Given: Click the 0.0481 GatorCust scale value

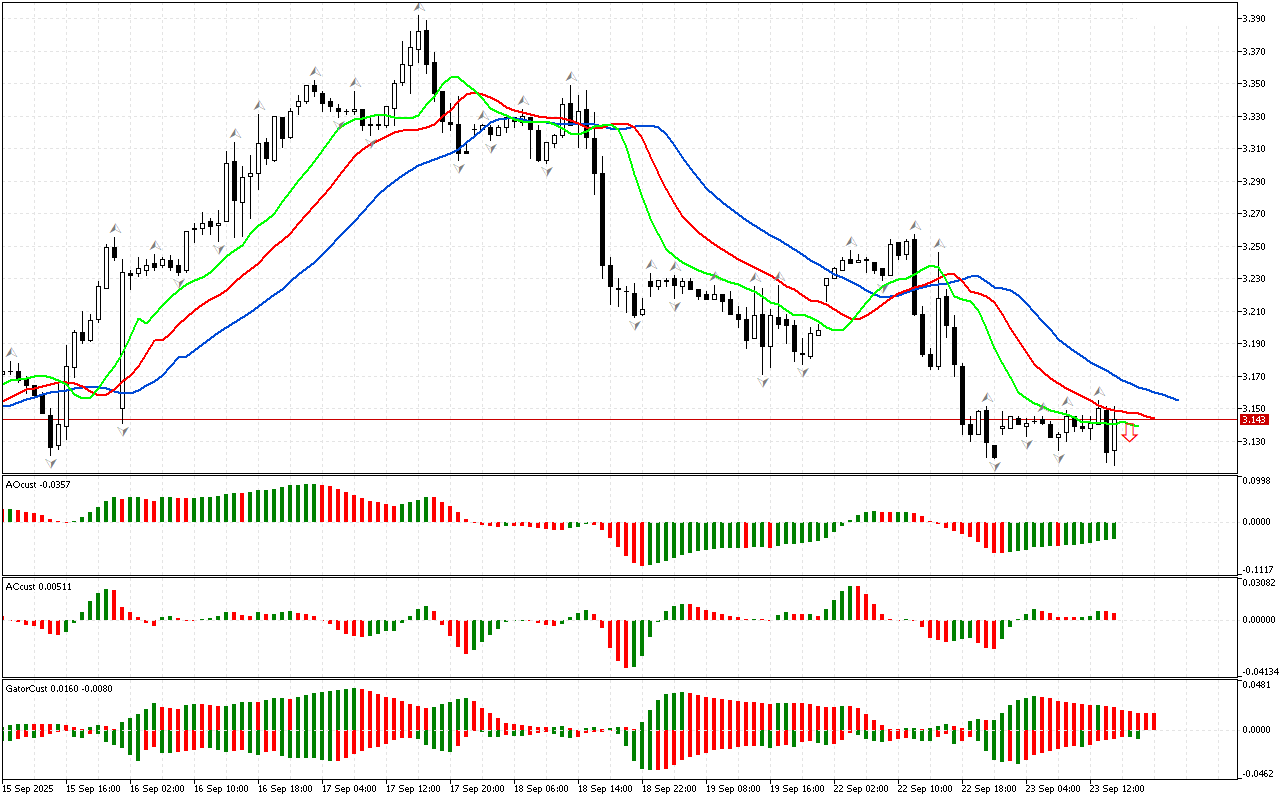Looking at the screenshot, I should point(1256,685).
